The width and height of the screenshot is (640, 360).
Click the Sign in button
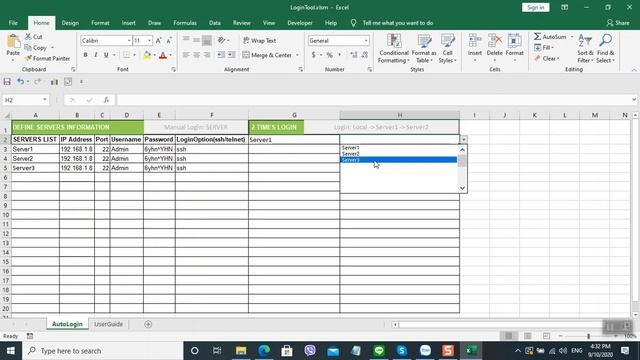[x=536, y=7]
